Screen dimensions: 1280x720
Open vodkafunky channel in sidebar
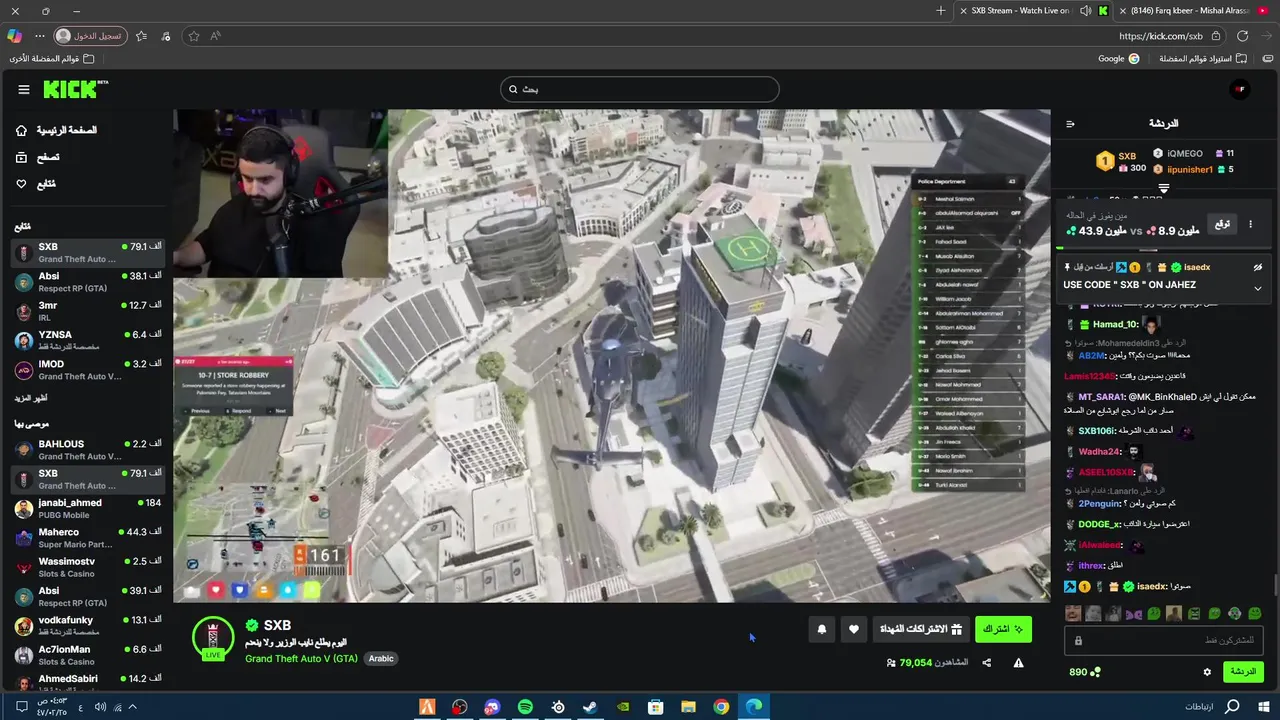(x=88, y=626)
